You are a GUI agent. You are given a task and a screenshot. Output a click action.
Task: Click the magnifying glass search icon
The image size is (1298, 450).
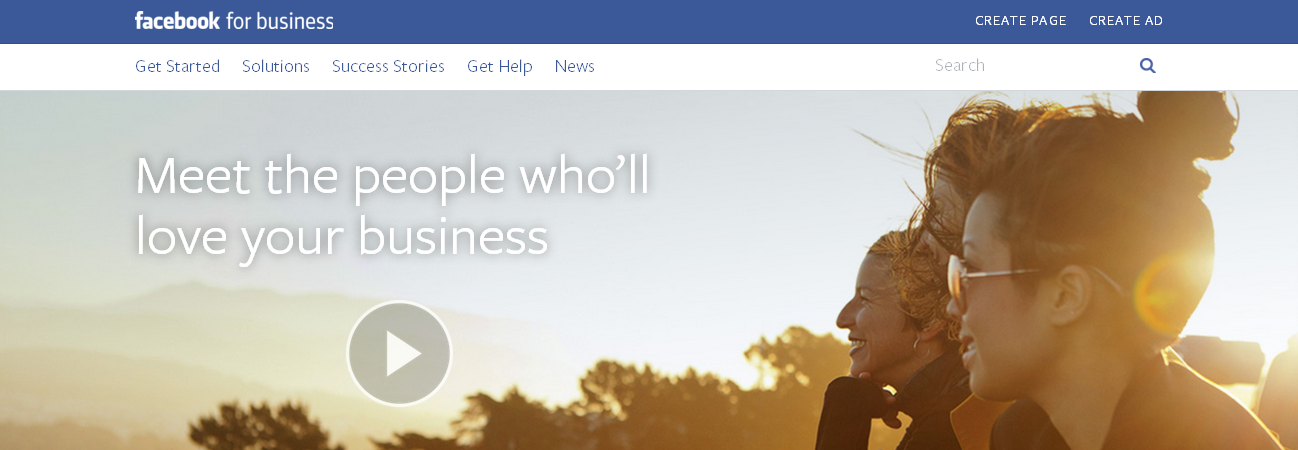[1147, 66]
